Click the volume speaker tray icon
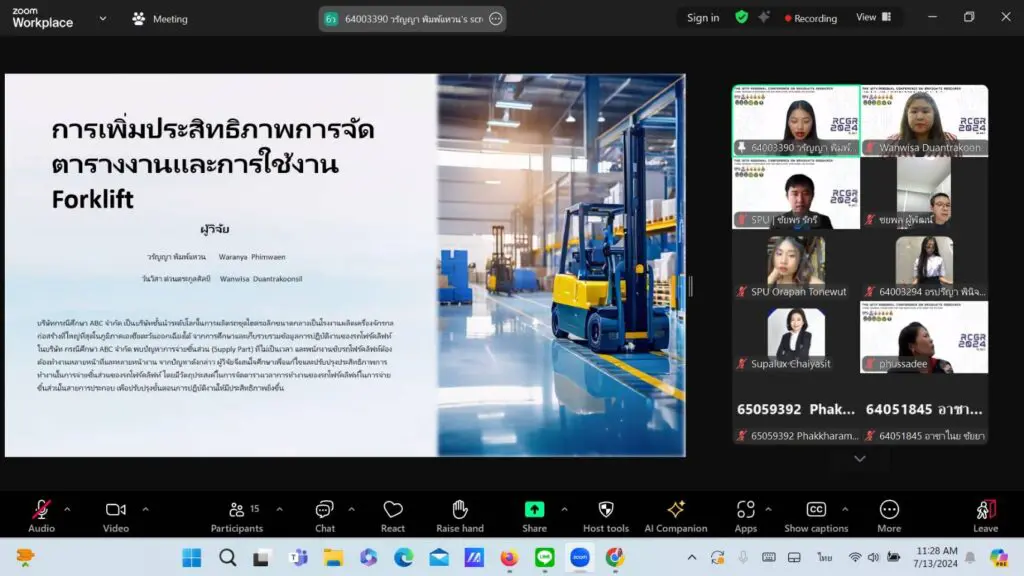The width and height of the screenshot is (1024, 576). tap(873, 558)
